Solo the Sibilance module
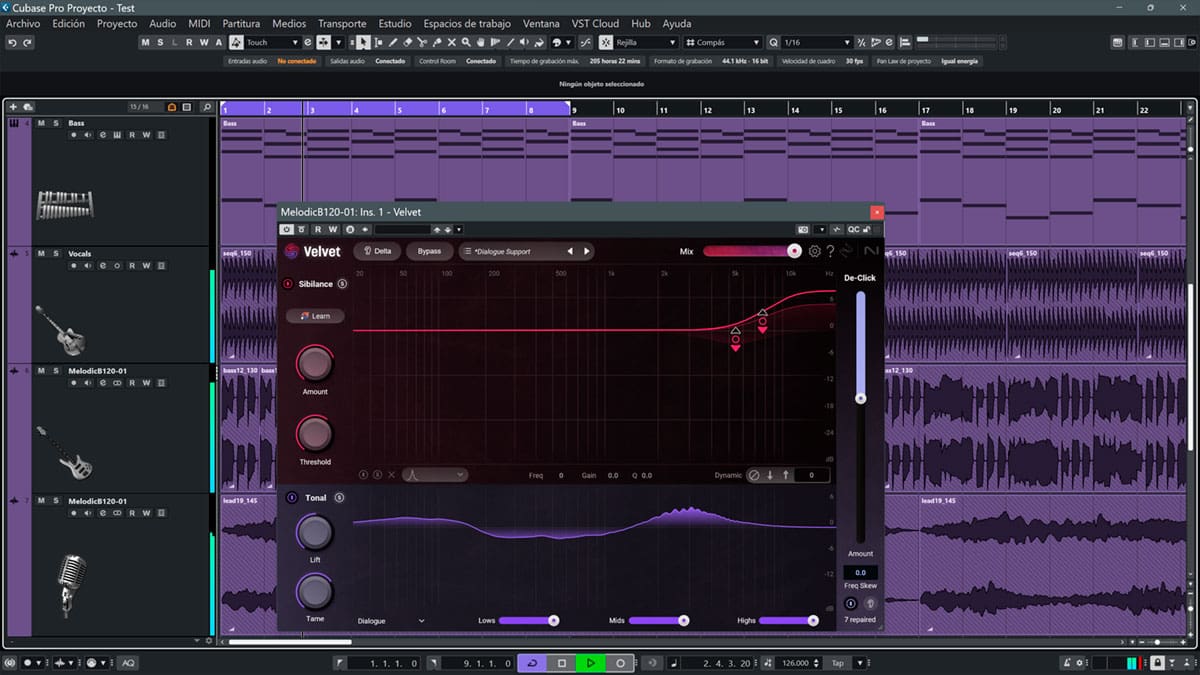Screen dimensions: 1200x675 tap(342, 284)
